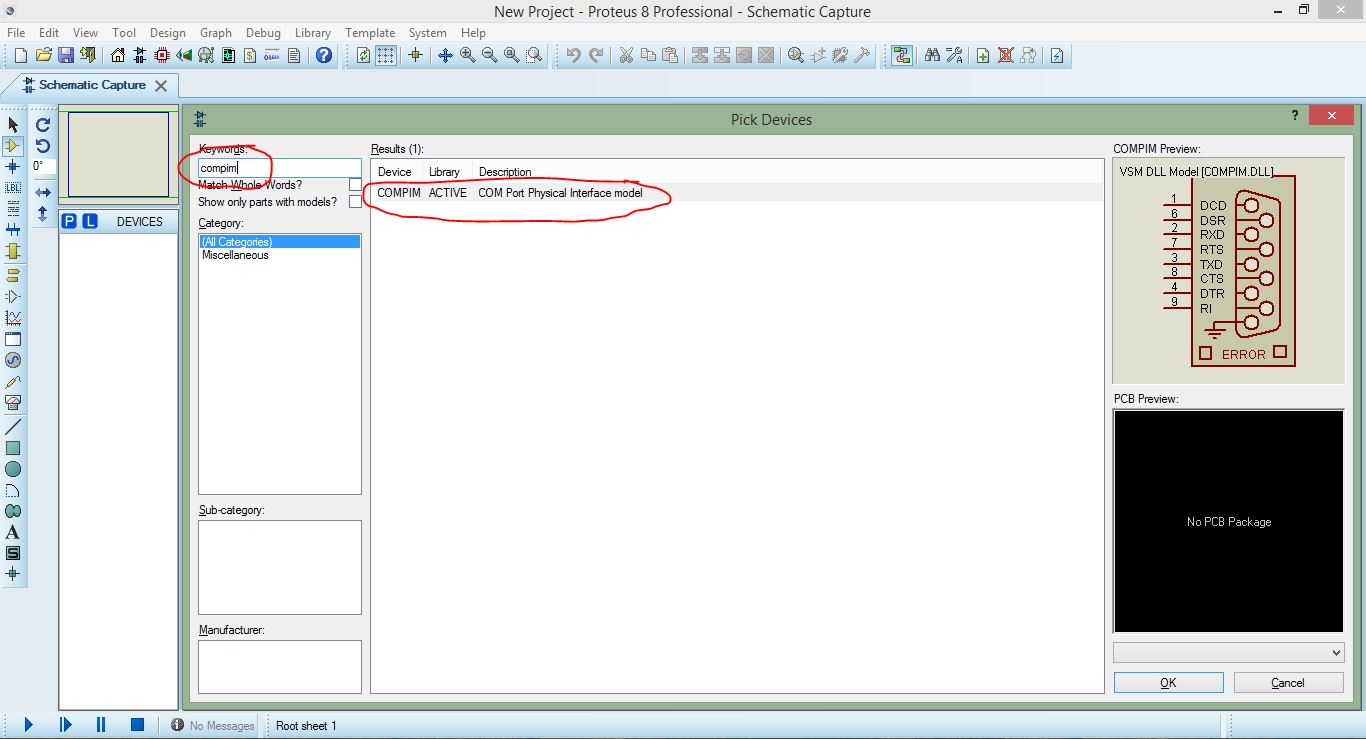Viewport: 1366px width, 739px height.
Task: Click the Device column header
Action: 395,172
